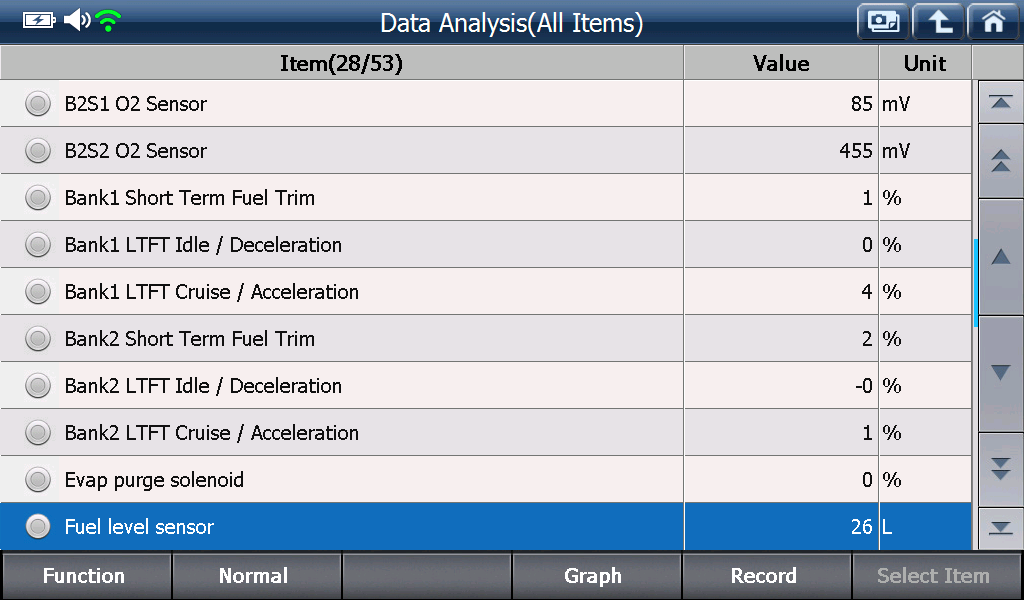Select the Bank1 Short Term Fuel Trim radio
Viewport: 1024px width, 600px height.
point(38,198)
